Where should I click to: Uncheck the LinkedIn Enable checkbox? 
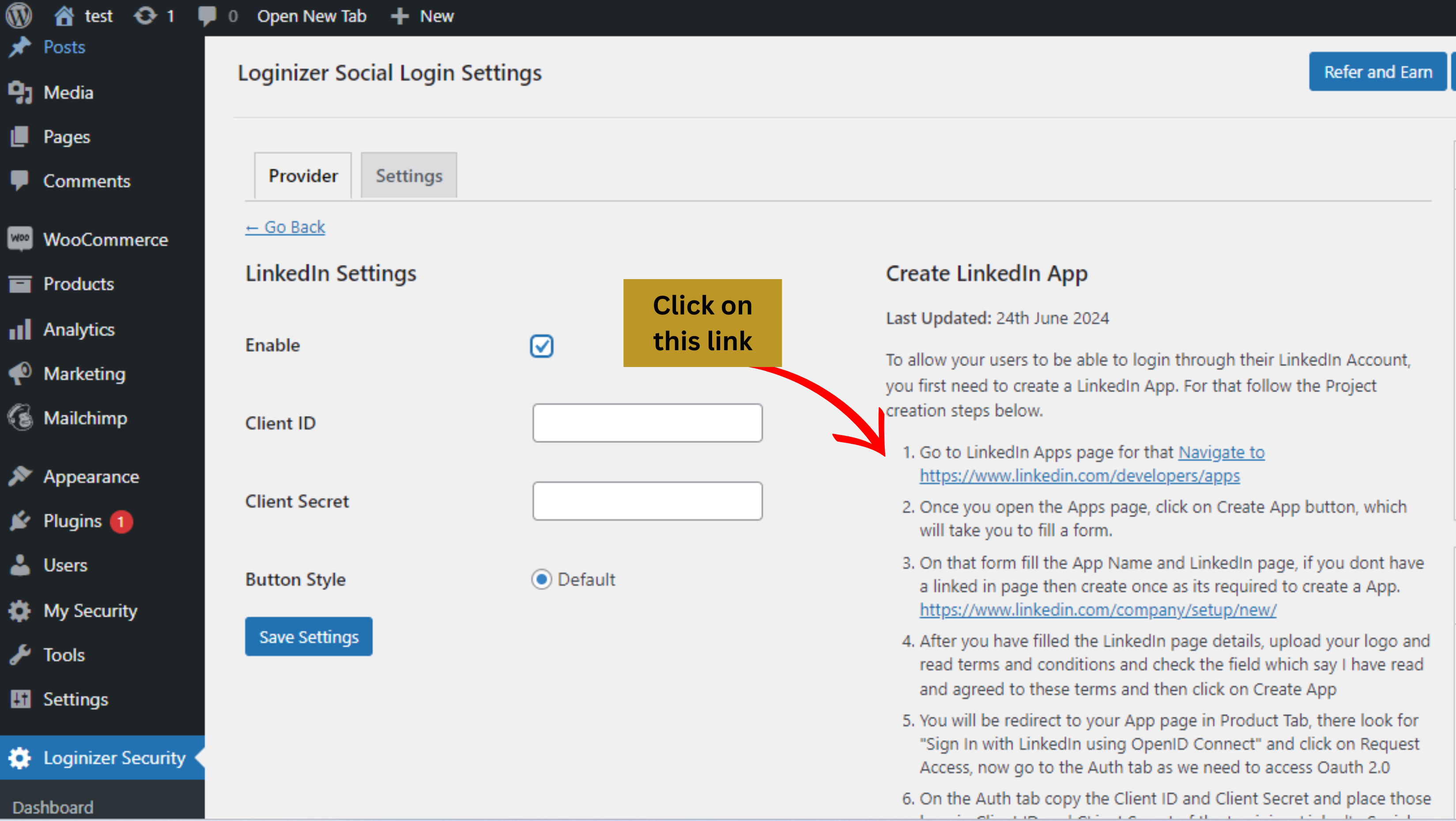[x=541, y=345]
